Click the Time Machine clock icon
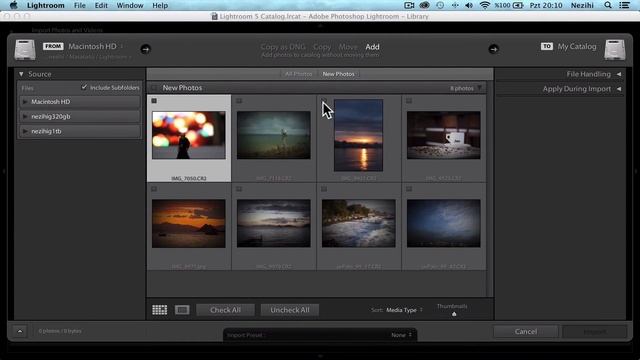 [440, 5]
